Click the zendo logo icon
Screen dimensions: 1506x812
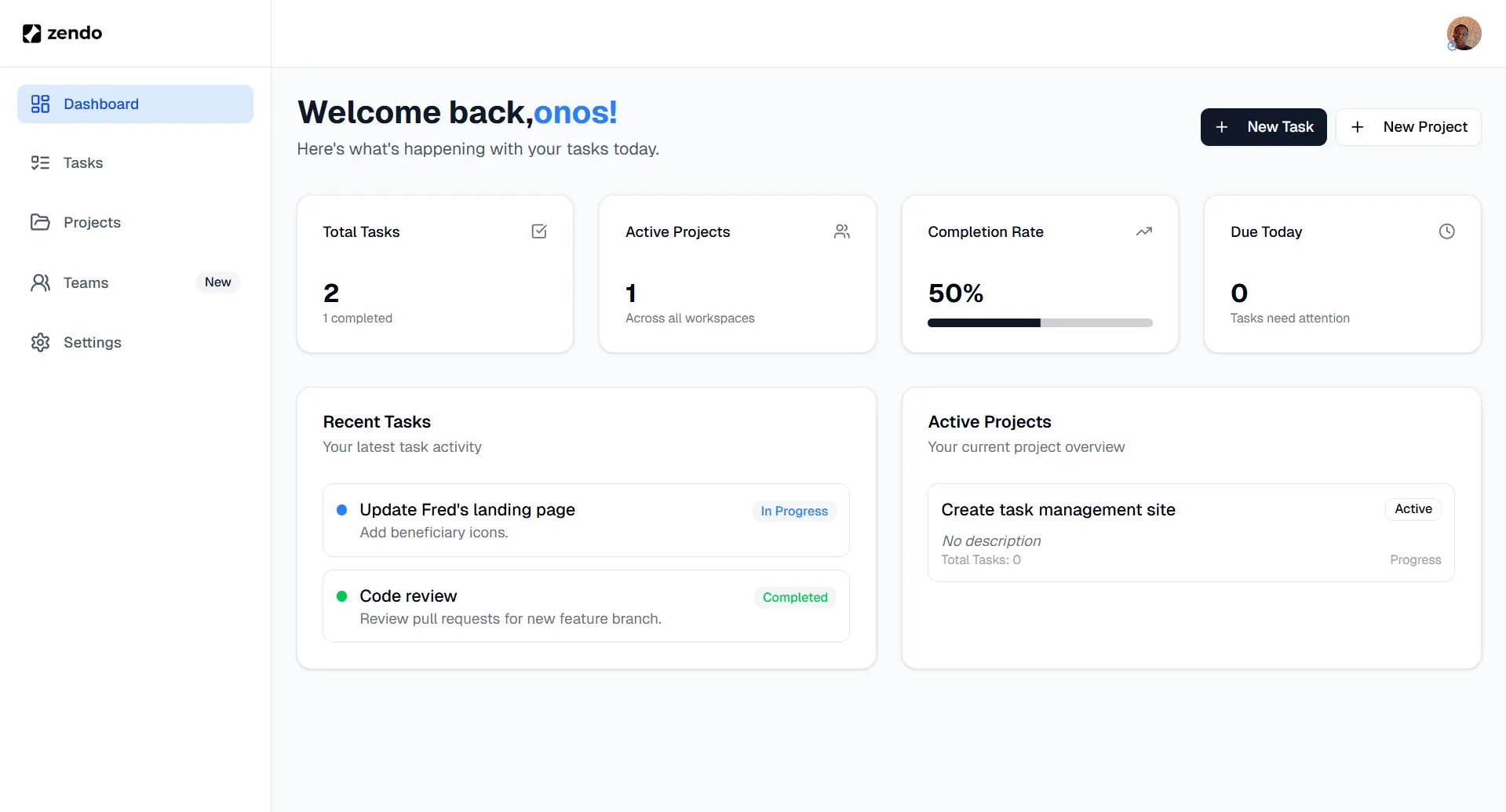click(x=31, y=33)
